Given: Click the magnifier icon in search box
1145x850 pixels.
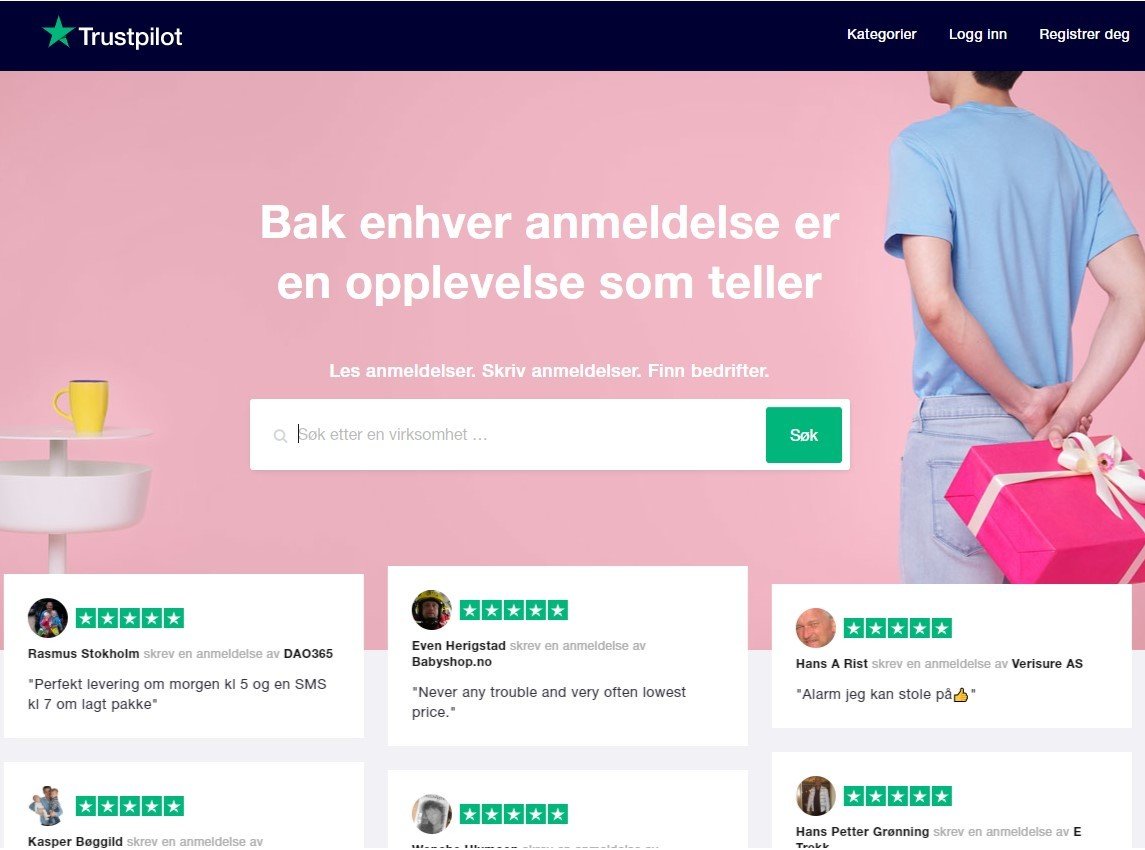Looking at the screenshot, I should (280, 436).
